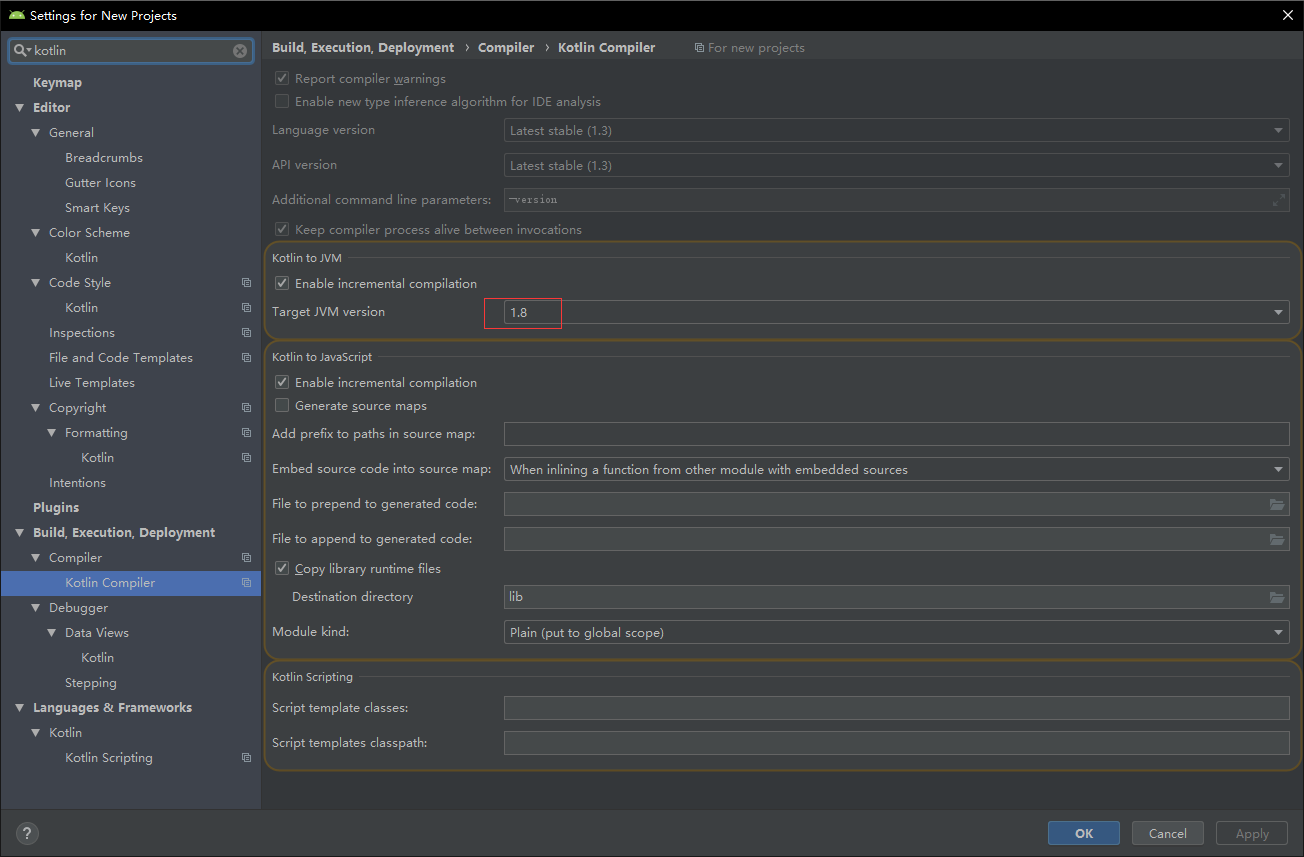Clear the kotlin search field text
Screen dimensions: 1304x857
pyautogui.click(x=240, y=50)
